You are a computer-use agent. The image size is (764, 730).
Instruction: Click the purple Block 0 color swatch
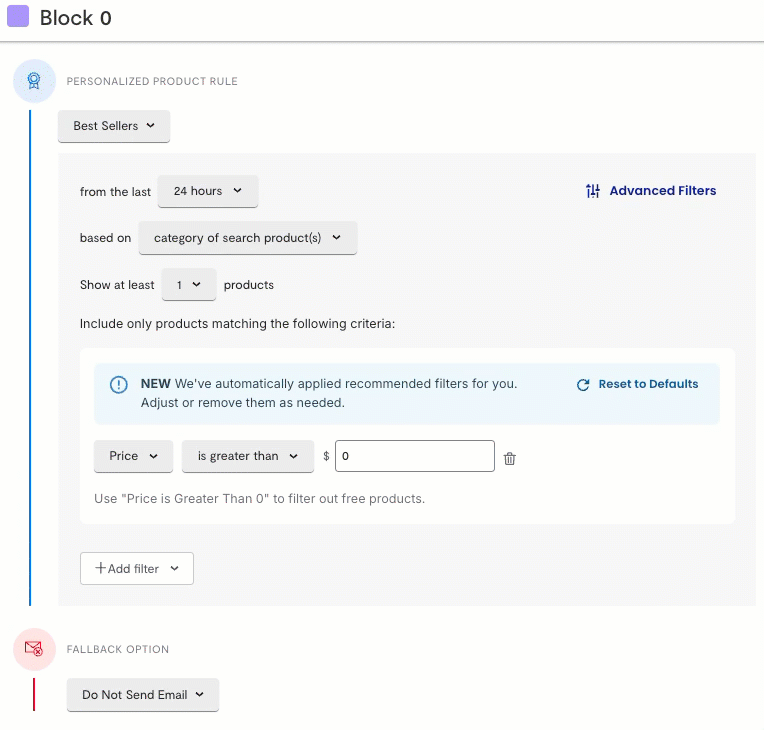tap(18, 17)
